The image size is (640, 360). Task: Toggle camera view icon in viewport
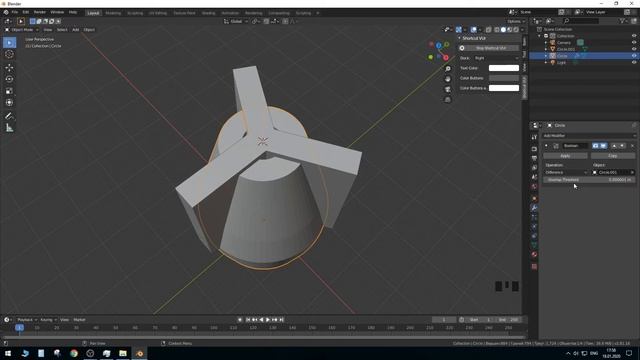pyautogui.click(x=448, y=89)
